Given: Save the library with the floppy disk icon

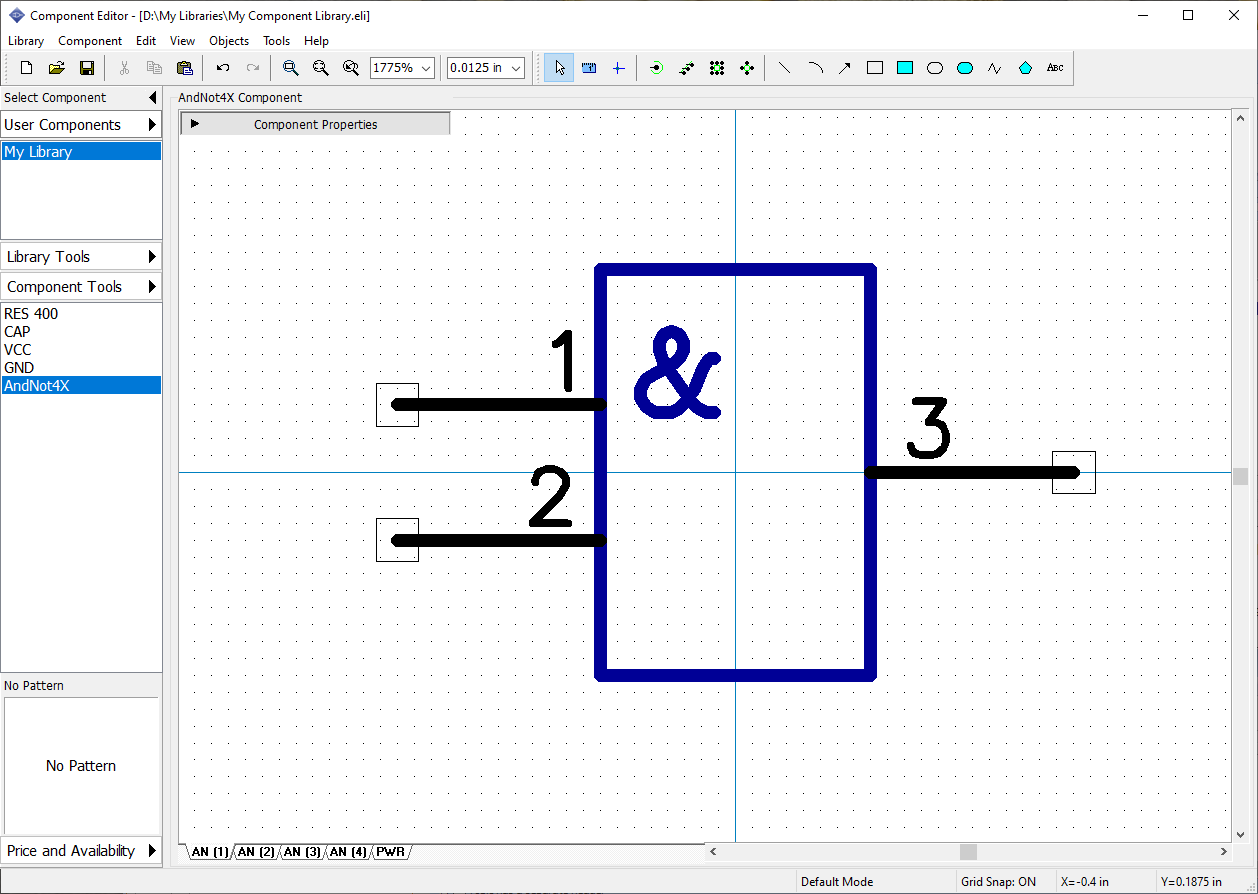Looking at the screenshot, I should coord(87,68).
